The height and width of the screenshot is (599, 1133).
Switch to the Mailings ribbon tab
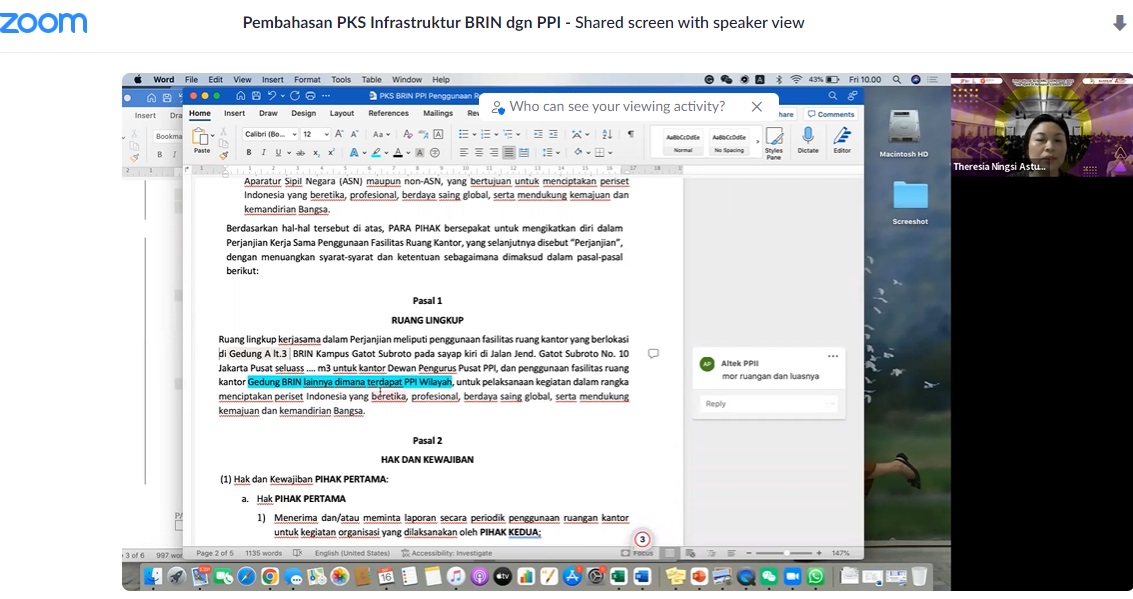(438, 113)
